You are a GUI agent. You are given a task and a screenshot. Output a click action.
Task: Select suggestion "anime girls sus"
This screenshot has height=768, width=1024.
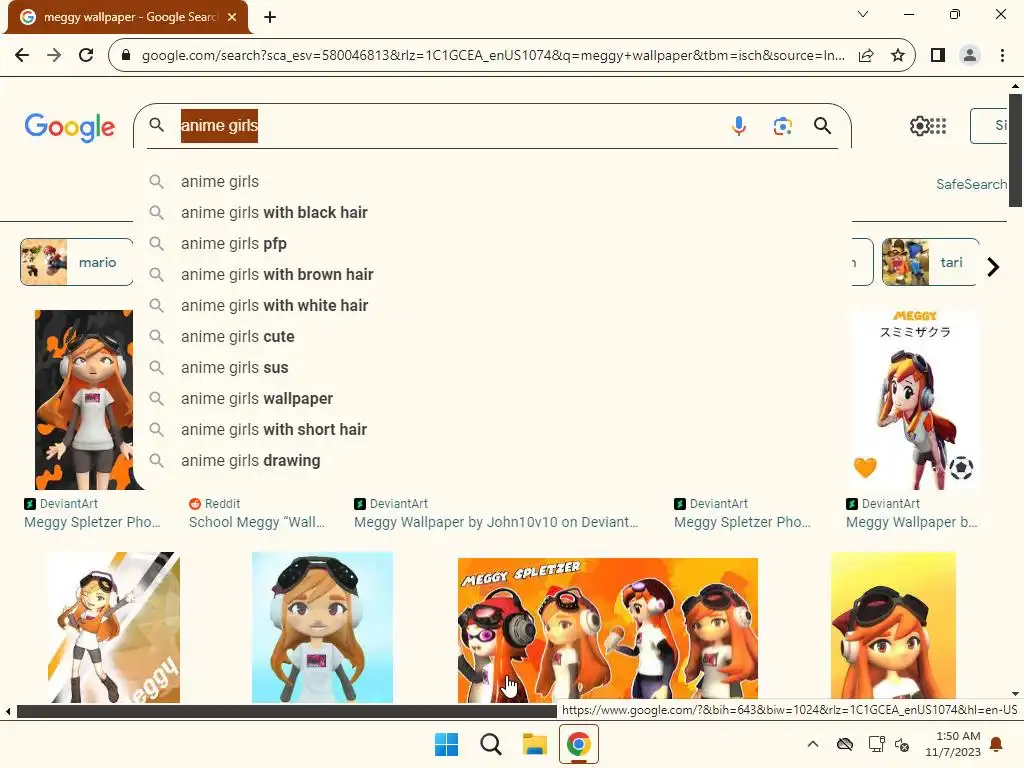coord(492,368)
